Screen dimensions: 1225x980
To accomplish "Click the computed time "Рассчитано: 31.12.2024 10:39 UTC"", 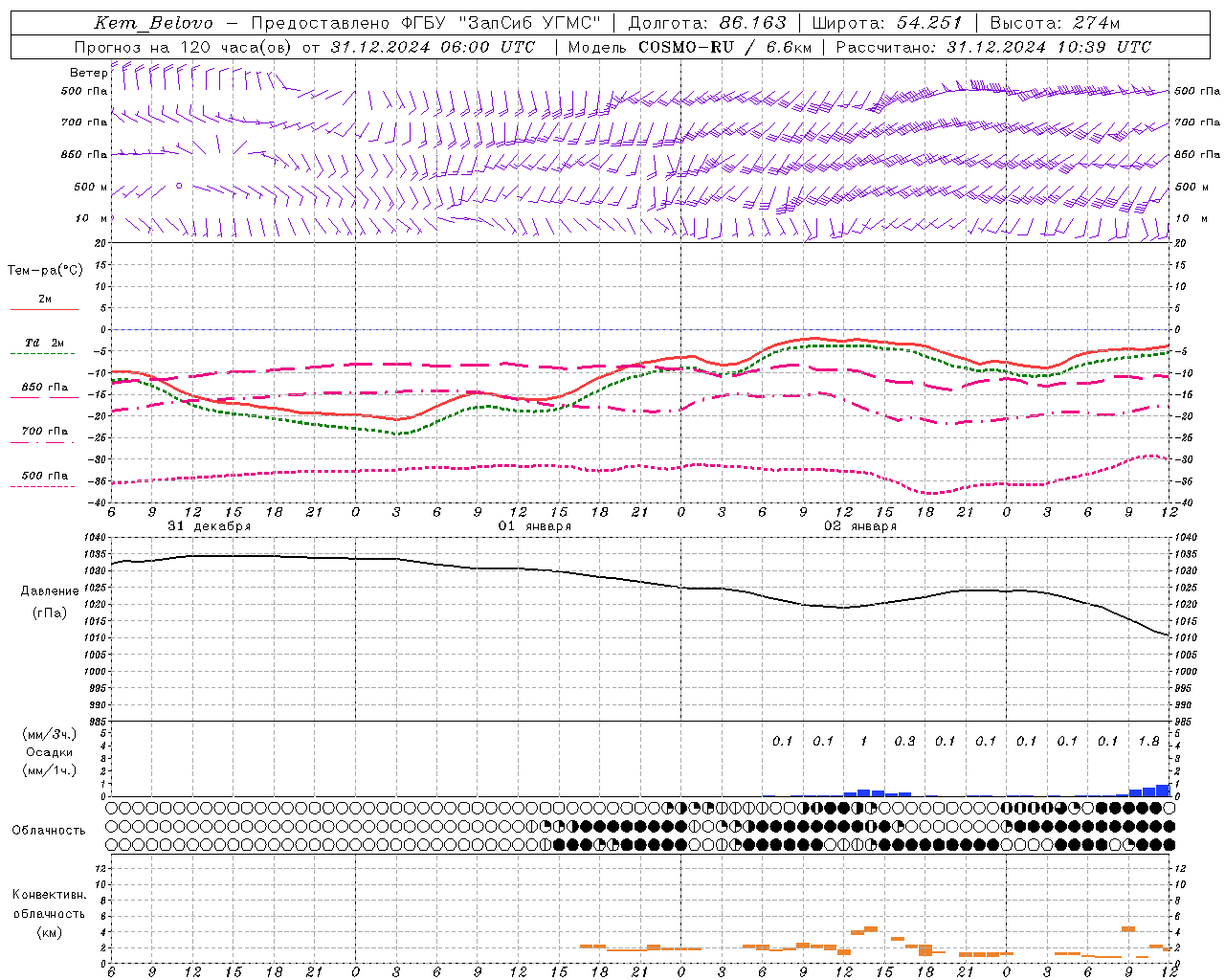I will 993,47.
